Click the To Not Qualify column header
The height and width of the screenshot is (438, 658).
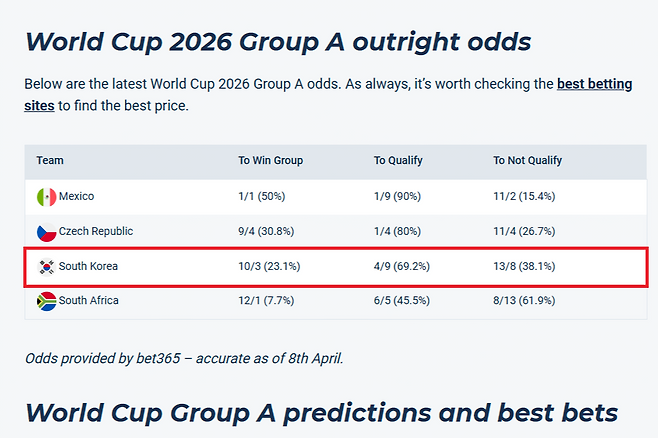(x=527, y=160)
